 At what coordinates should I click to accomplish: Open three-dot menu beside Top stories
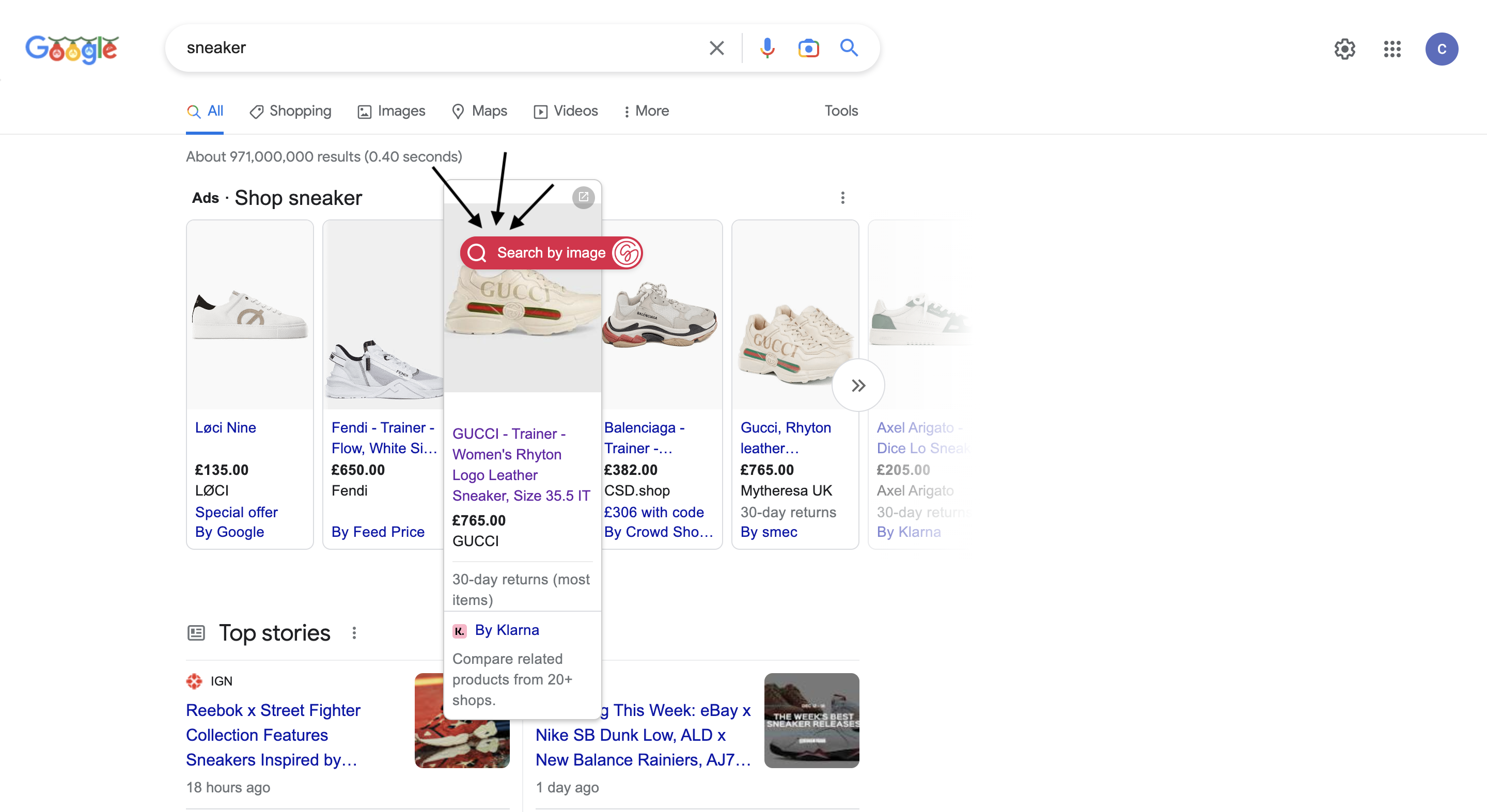354,633
